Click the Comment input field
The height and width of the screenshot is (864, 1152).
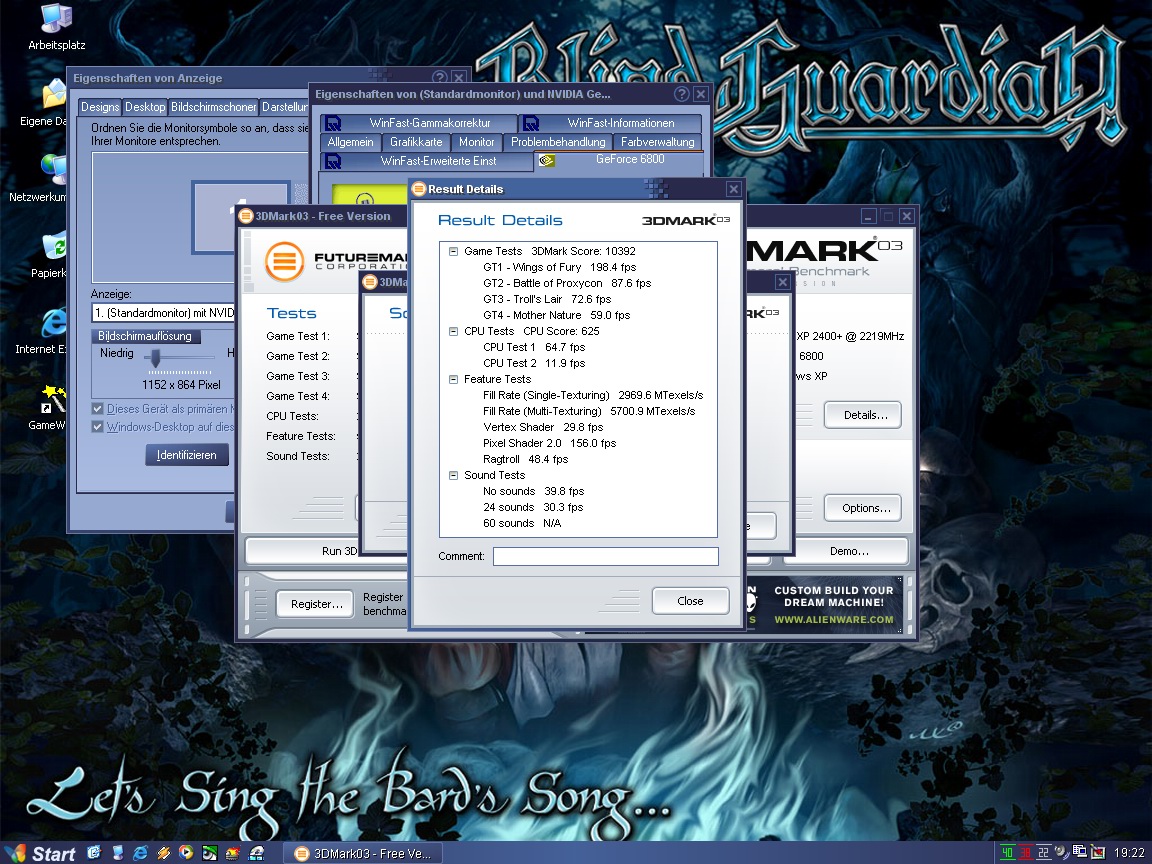coord(605,556)
